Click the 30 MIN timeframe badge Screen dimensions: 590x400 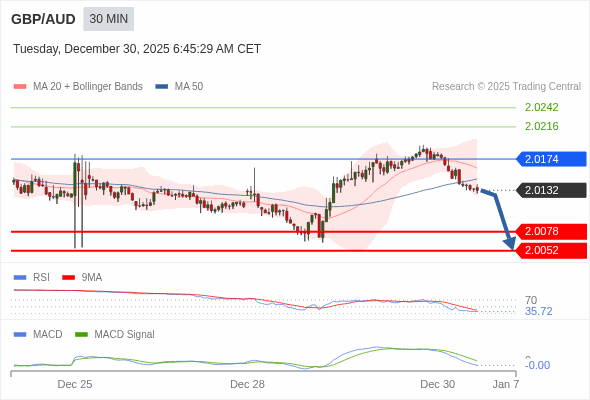[x=108, y=19]
